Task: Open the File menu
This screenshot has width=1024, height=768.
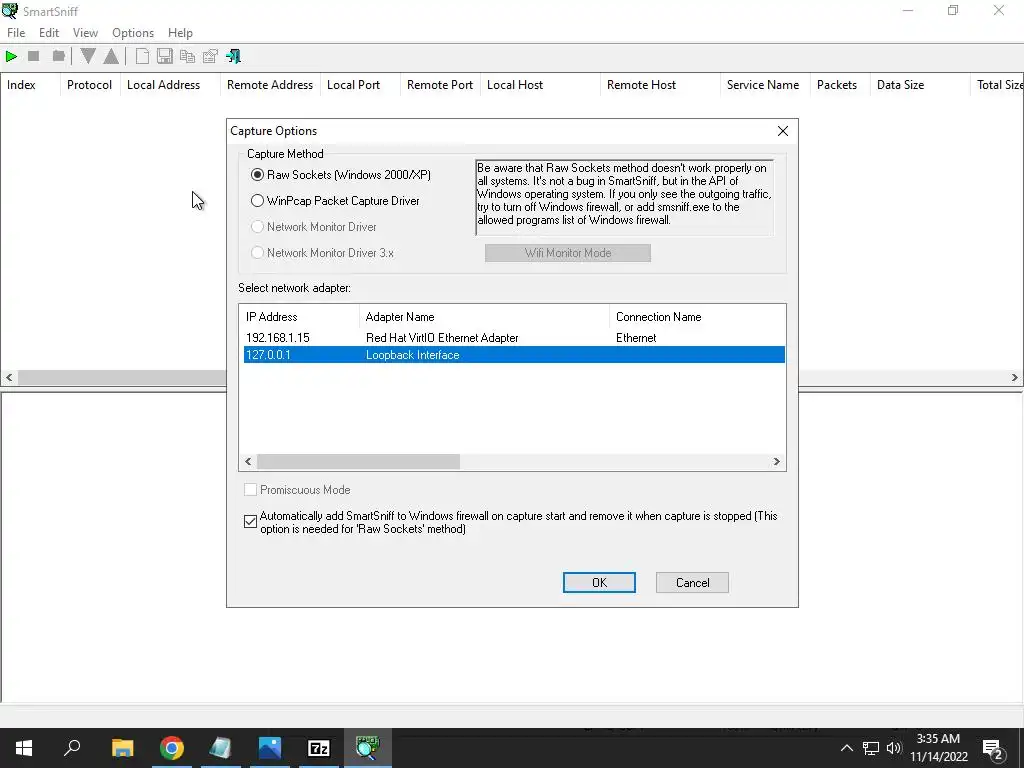Action: 16,33
